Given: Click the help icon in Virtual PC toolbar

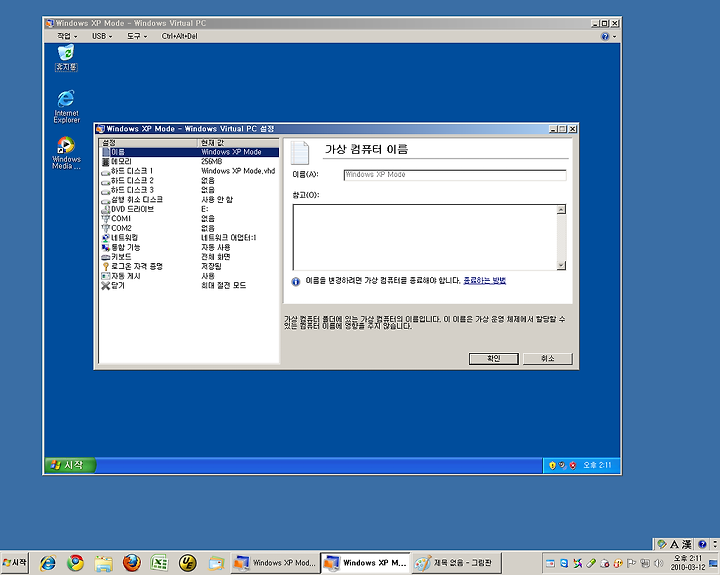Looking at the screenshot, I should point(605,36).
